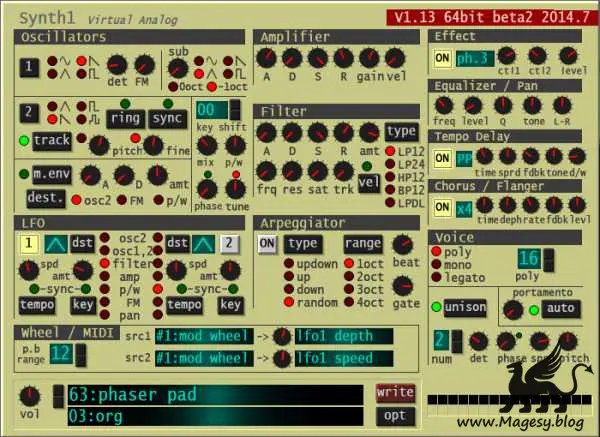The height and width of the screenshot is (437, 600).
Task: Select LP24 filter type
Action: click(x=390, y=164)
